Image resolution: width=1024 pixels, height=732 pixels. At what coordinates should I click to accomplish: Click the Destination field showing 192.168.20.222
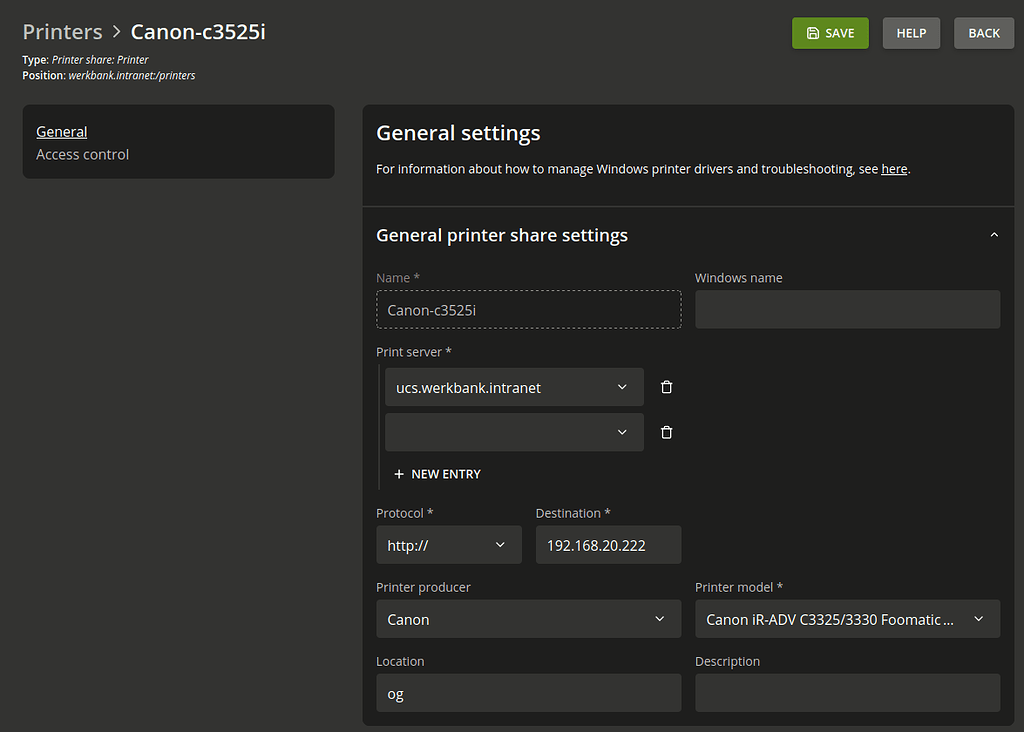(608, 544)
